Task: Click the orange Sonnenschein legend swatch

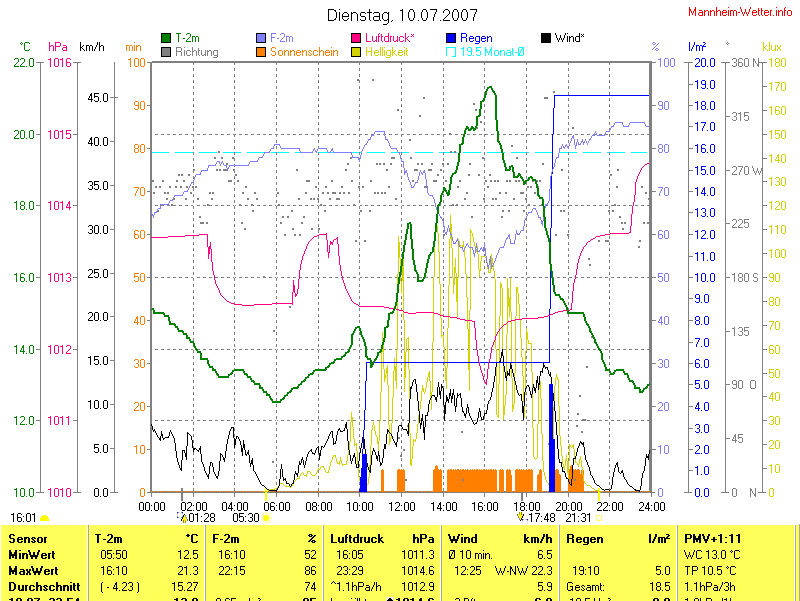Action: pos(261,52)
